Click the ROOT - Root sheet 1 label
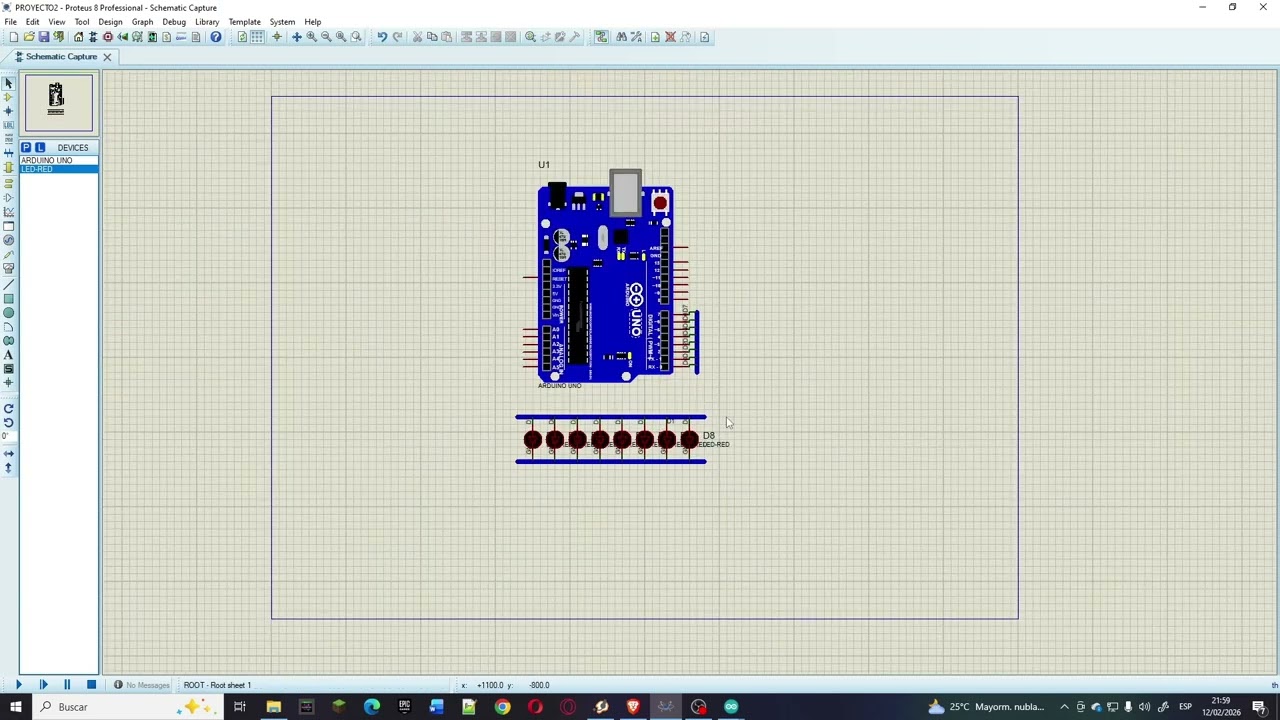This screenshot has height=720, width=1280. pos(217,685)
